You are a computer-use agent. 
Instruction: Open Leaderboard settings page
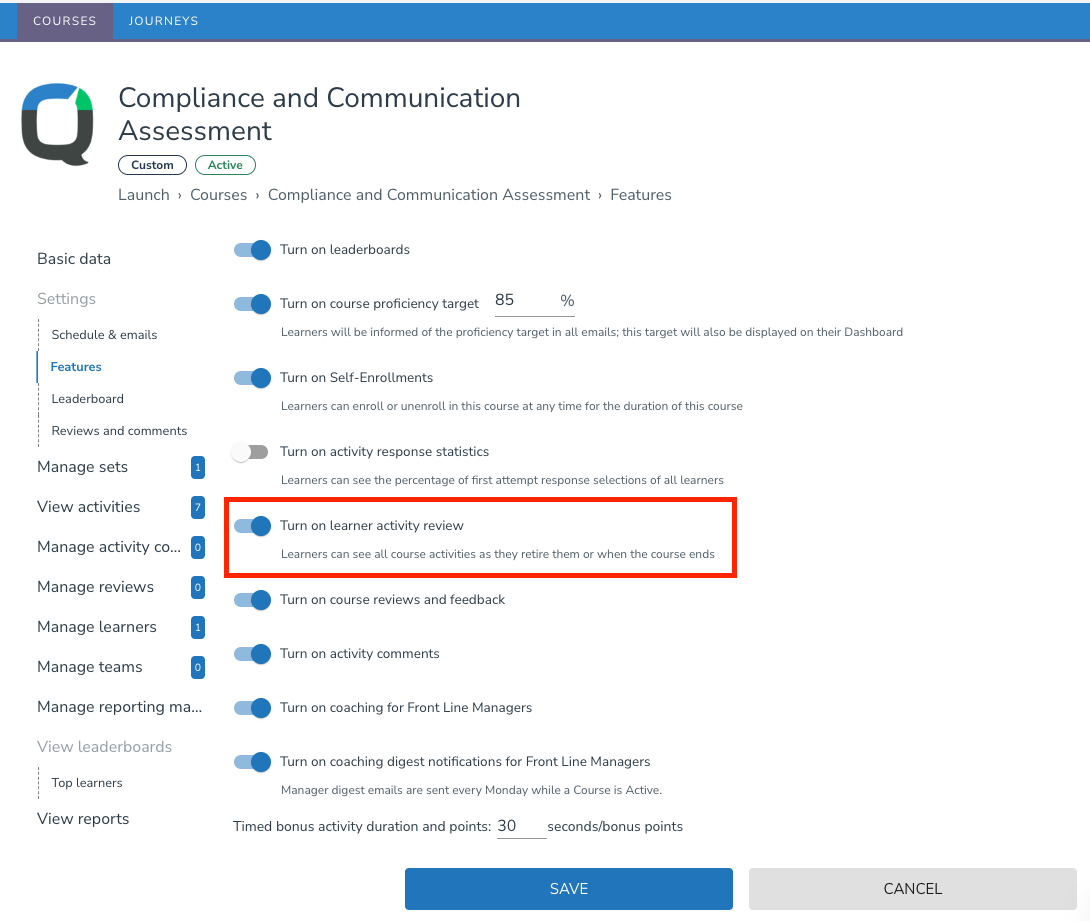[88, 399]
